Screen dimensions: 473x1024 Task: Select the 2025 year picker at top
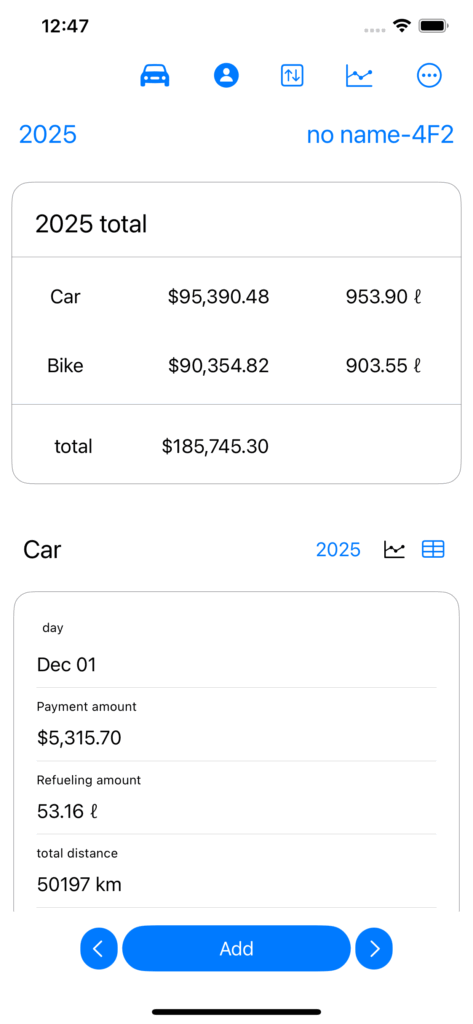click(x=48, y=135)
